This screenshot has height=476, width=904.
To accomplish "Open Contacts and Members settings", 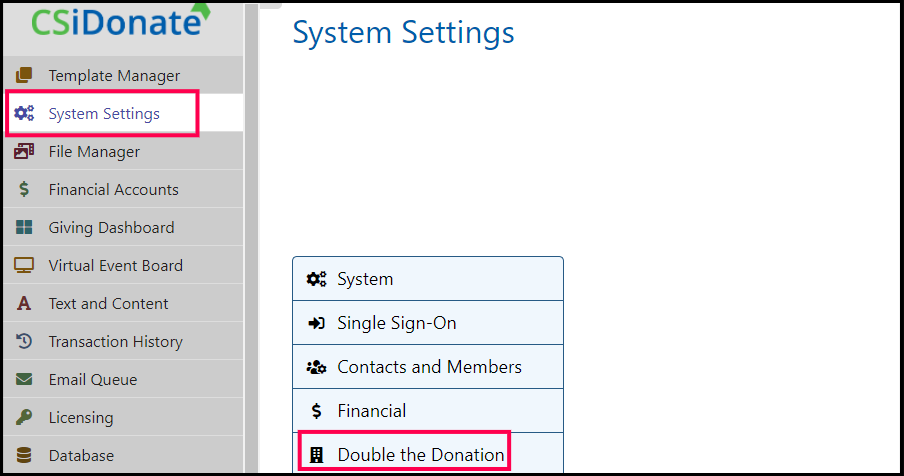I will click(x=427, y=367).
